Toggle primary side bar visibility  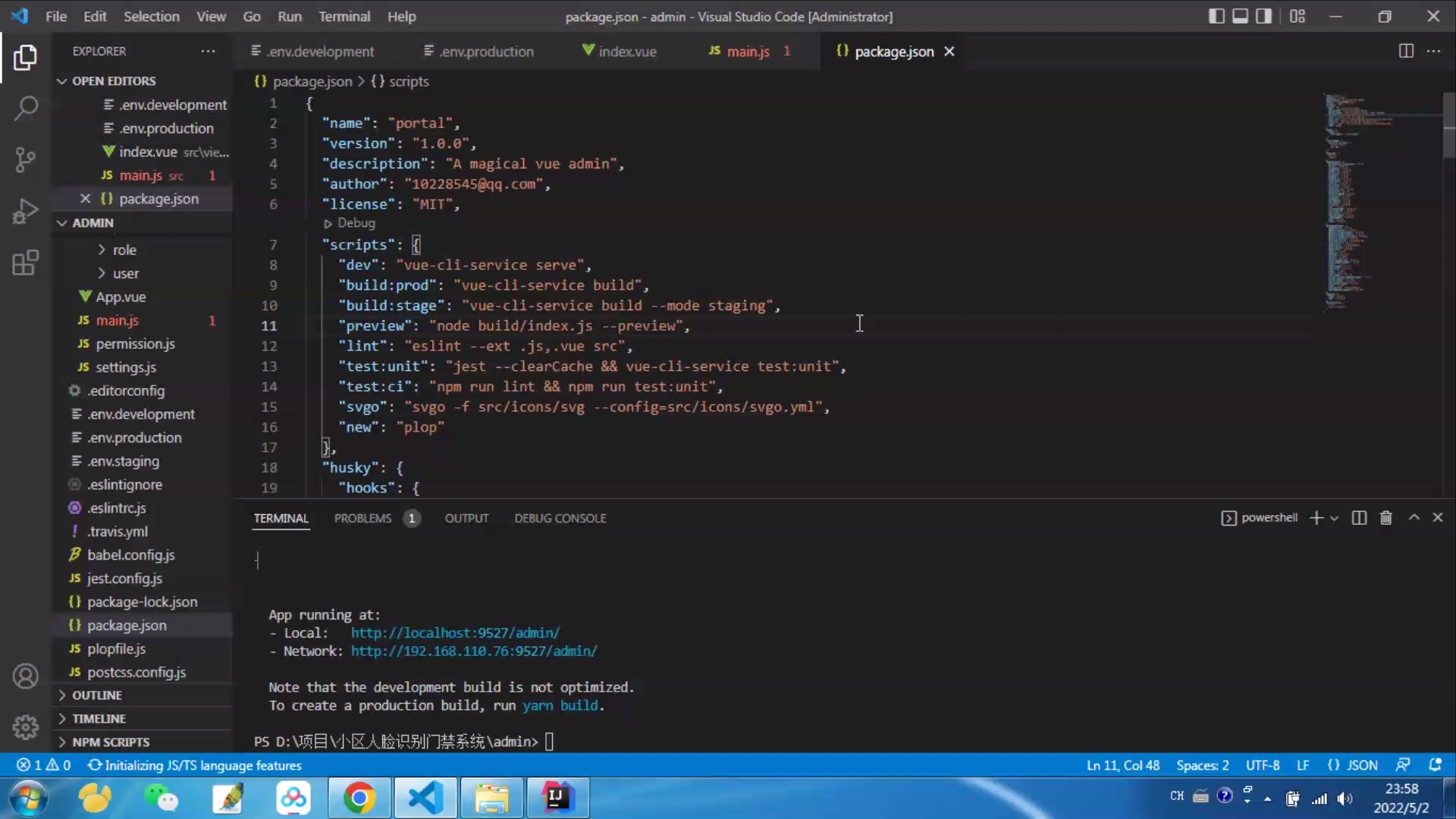coord(1216,16)
